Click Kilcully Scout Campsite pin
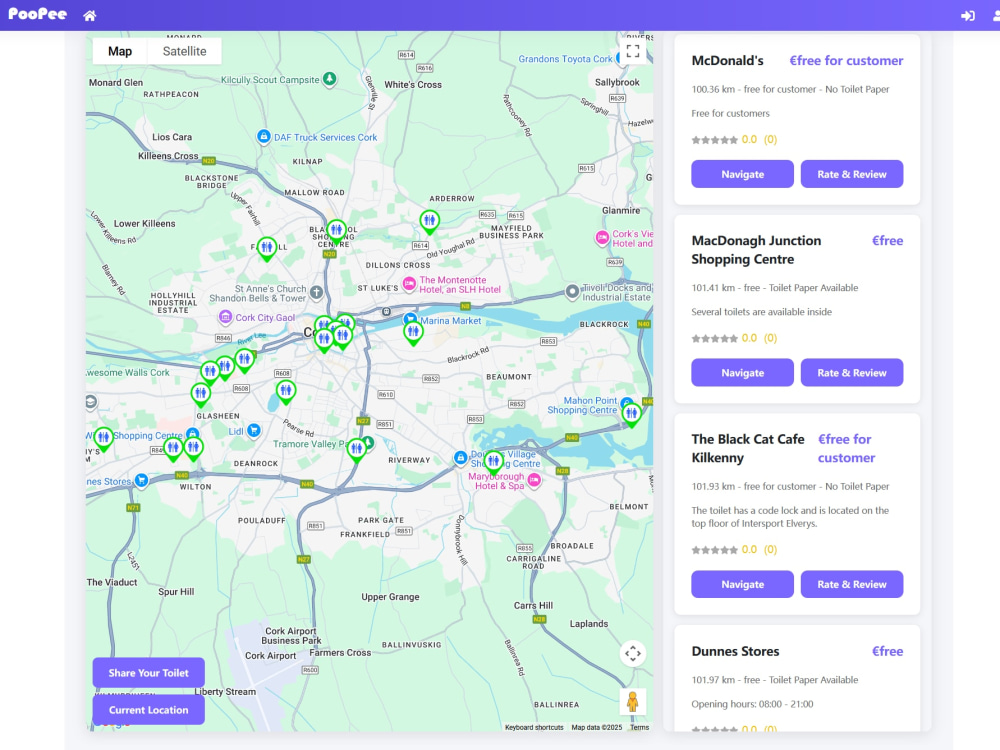The height and width of the screenshot is (750, 1000). pyautogui.click(x=330, y=79)
